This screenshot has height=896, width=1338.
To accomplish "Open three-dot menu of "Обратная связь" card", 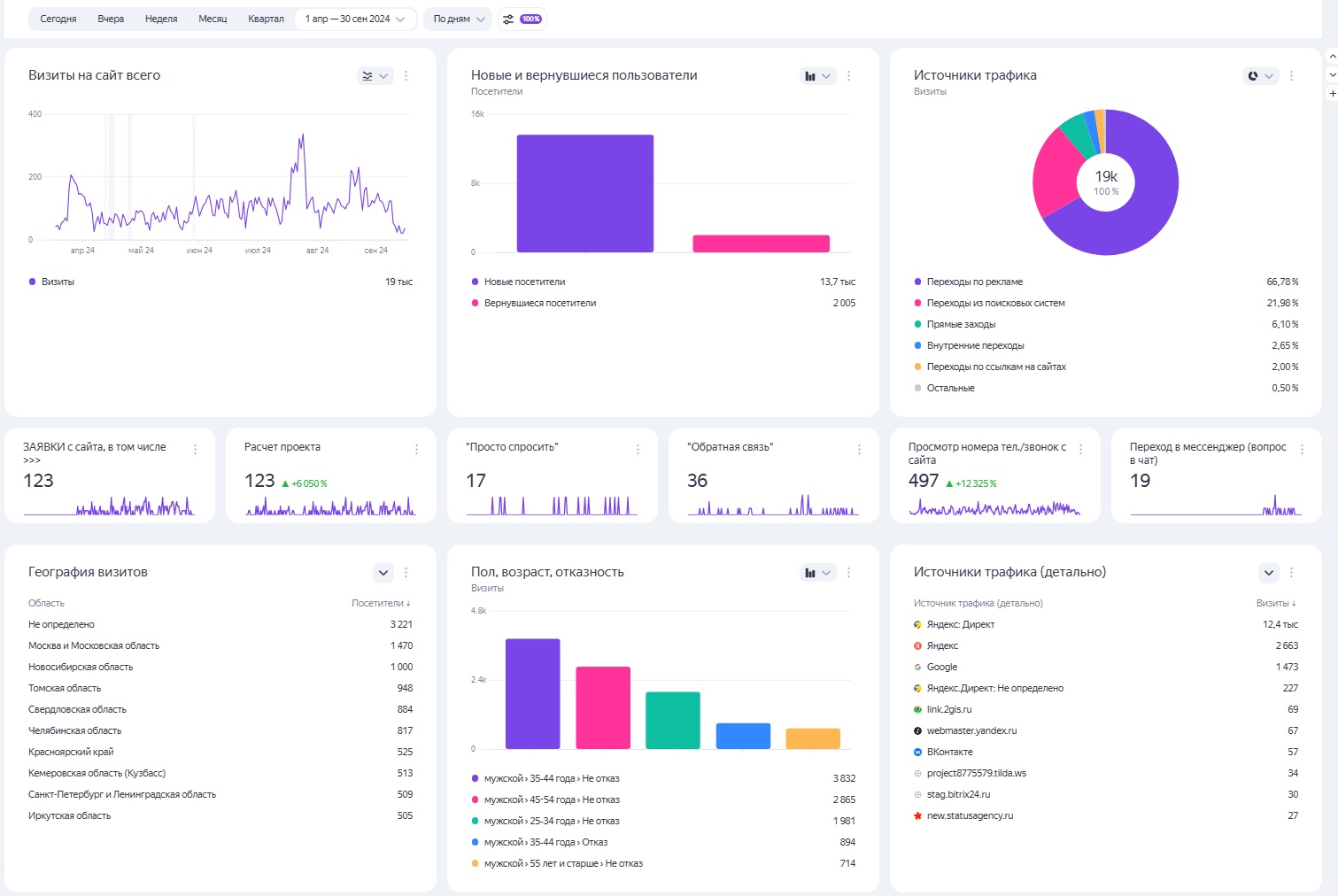I will 860,450.
